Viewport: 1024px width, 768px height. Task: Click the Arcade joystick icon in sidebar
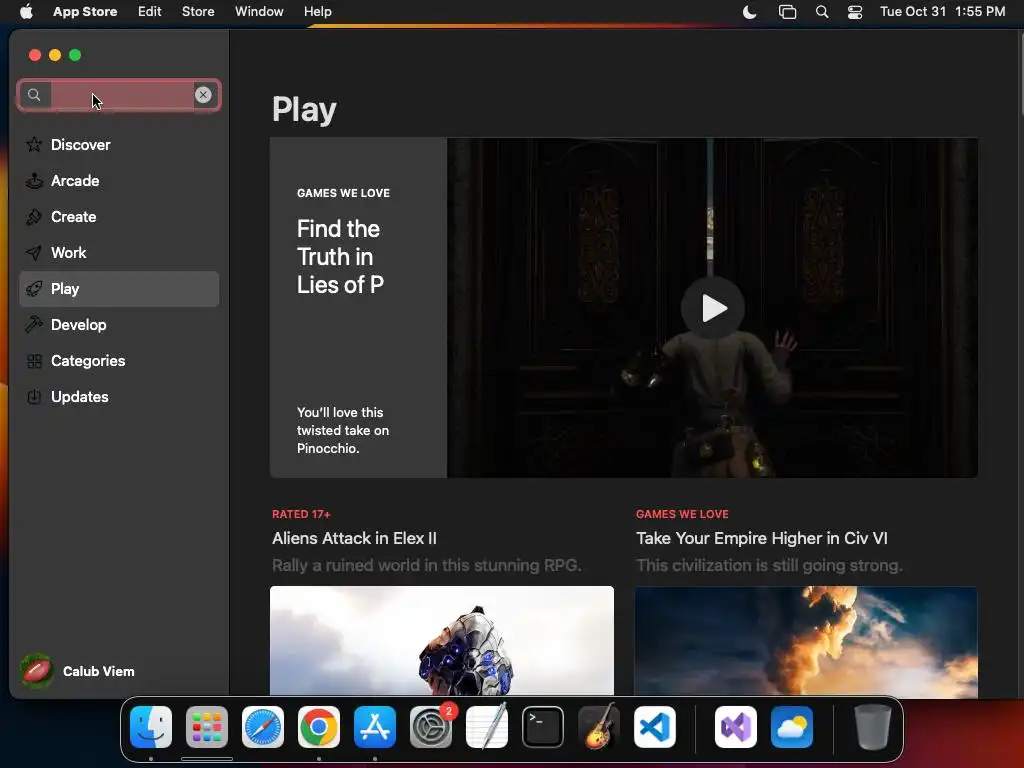pos(34,180)
